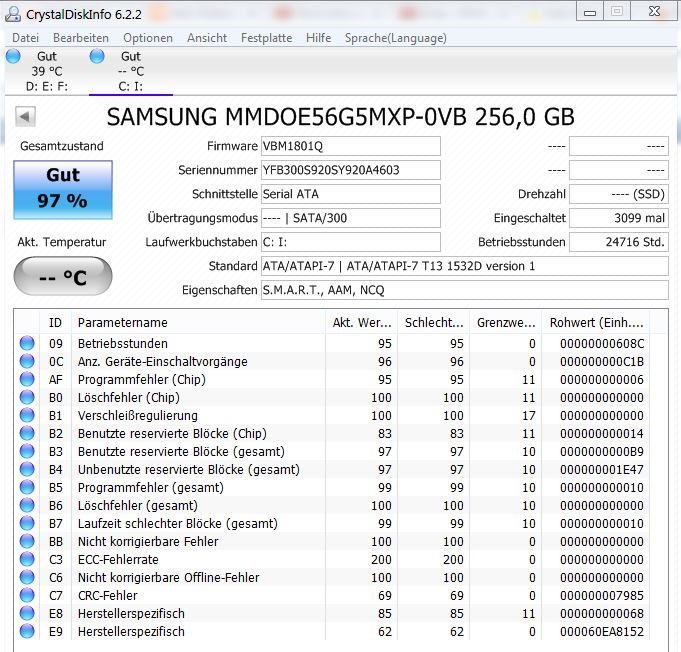Click the Übertragungsmodus field SATA/300

350,218
